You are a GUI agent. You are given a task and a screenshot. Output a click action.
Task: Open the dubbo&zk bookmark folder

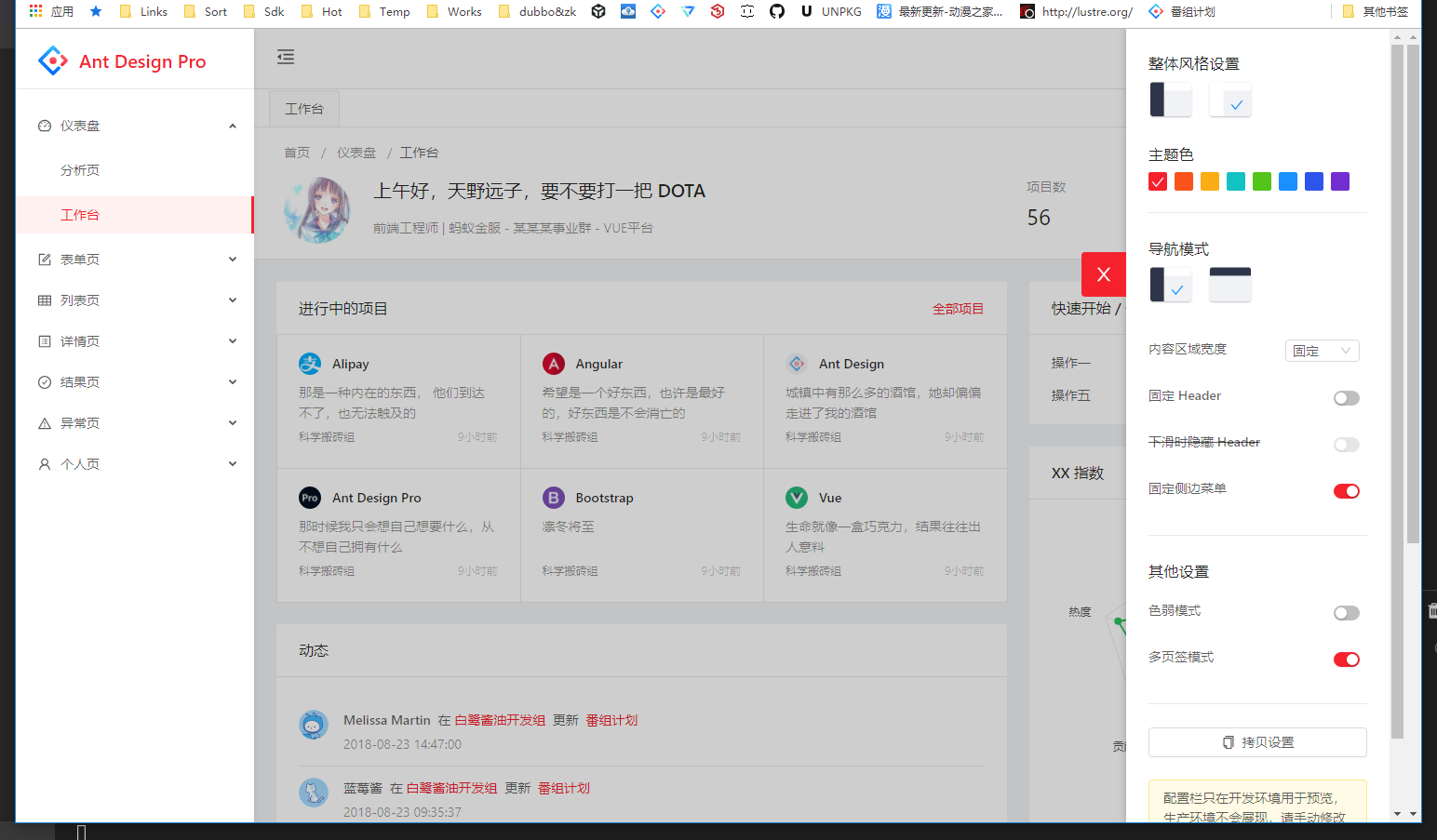[x=538, y=11]
